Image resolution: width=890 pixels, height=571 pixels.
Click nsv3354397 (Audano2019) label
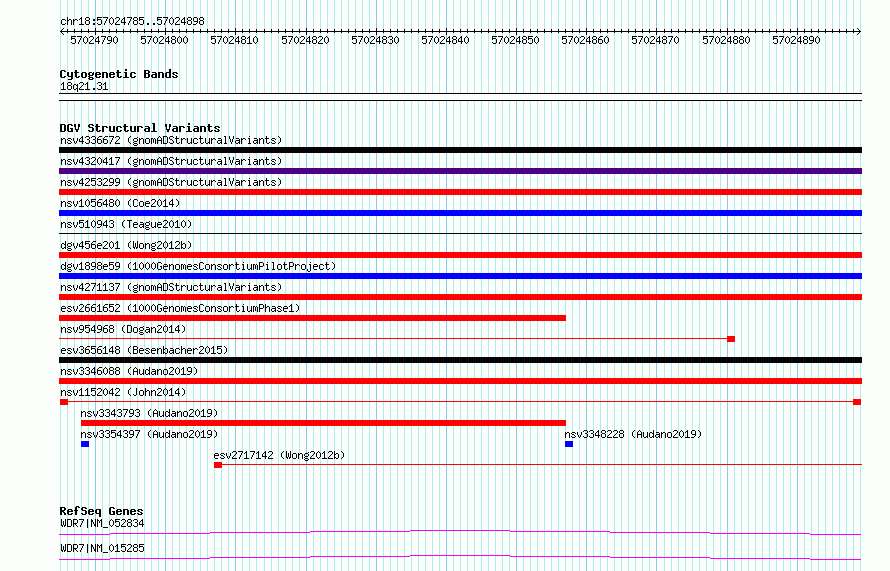(149, 434)
